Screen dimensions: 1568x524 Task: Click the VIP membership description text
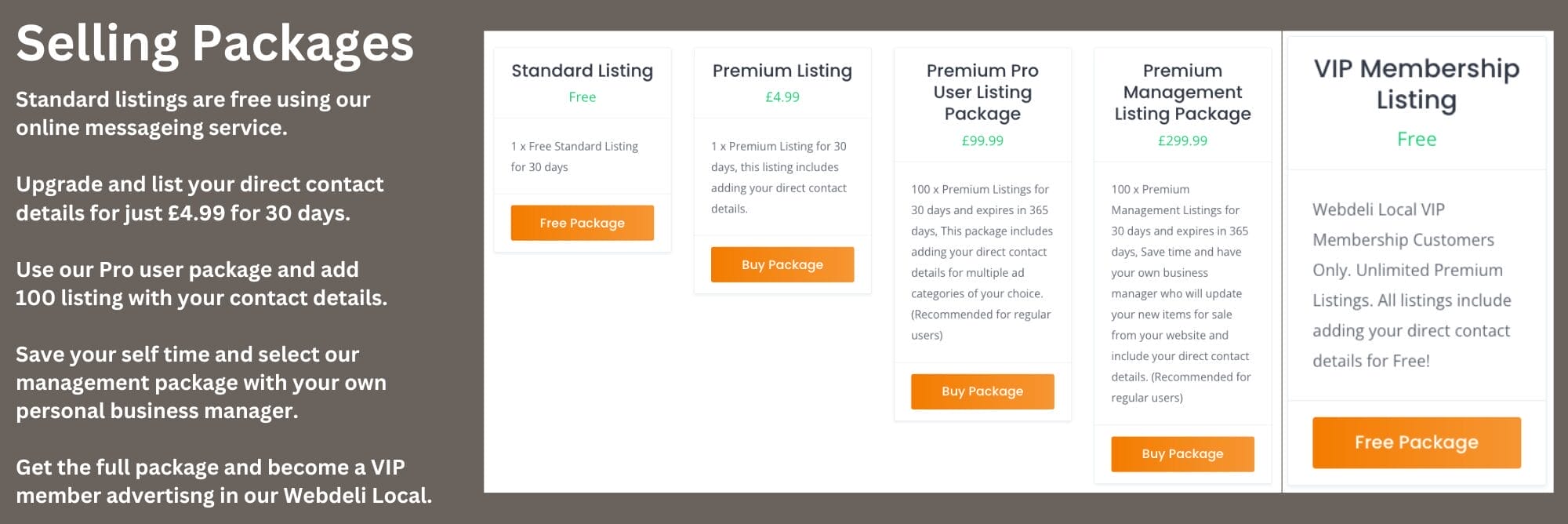tap(1412, 286)
